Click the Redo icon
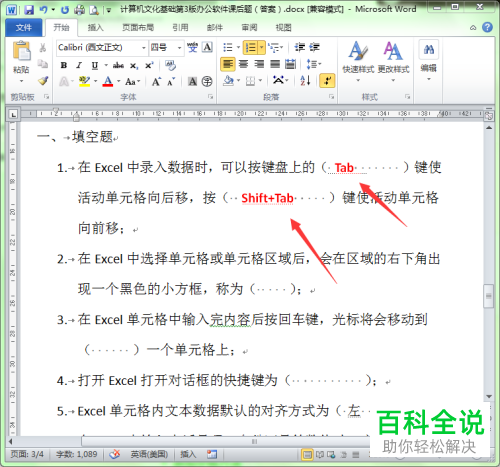Viewport: 500px width, 467px height. pyautogui.click(x=65, y=10)
